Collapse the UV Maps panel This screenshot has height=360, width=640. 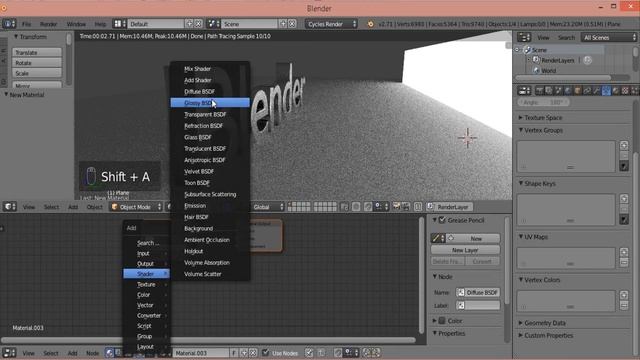536,237
